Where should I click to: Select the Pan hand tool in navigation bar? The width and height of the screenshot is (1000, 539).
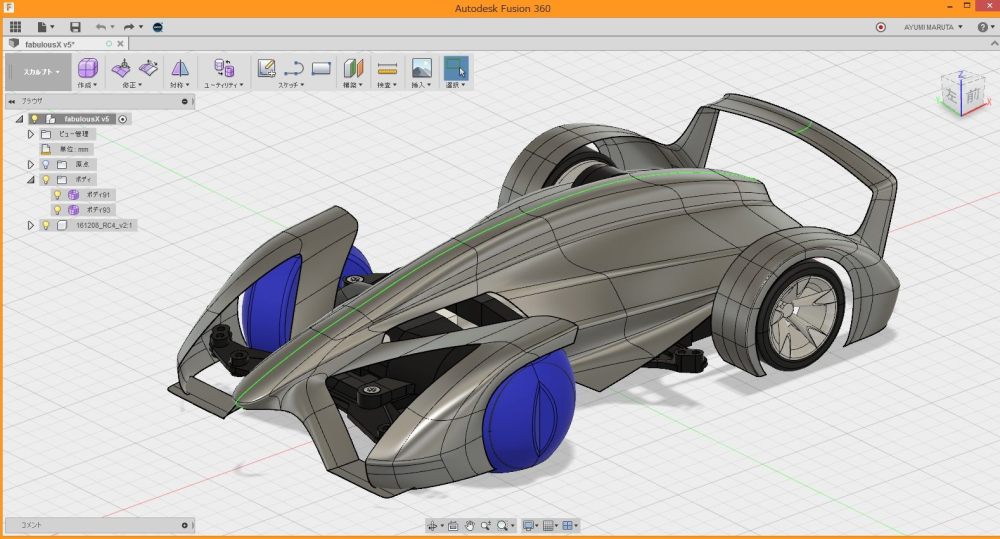469,525
